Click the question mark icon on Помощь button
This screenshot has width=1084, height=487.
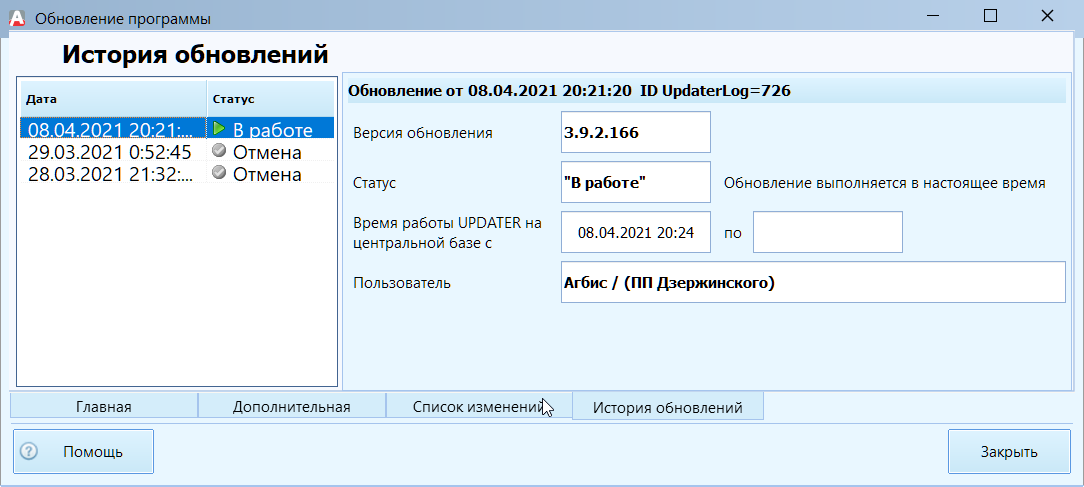click(x=28, y=452)
